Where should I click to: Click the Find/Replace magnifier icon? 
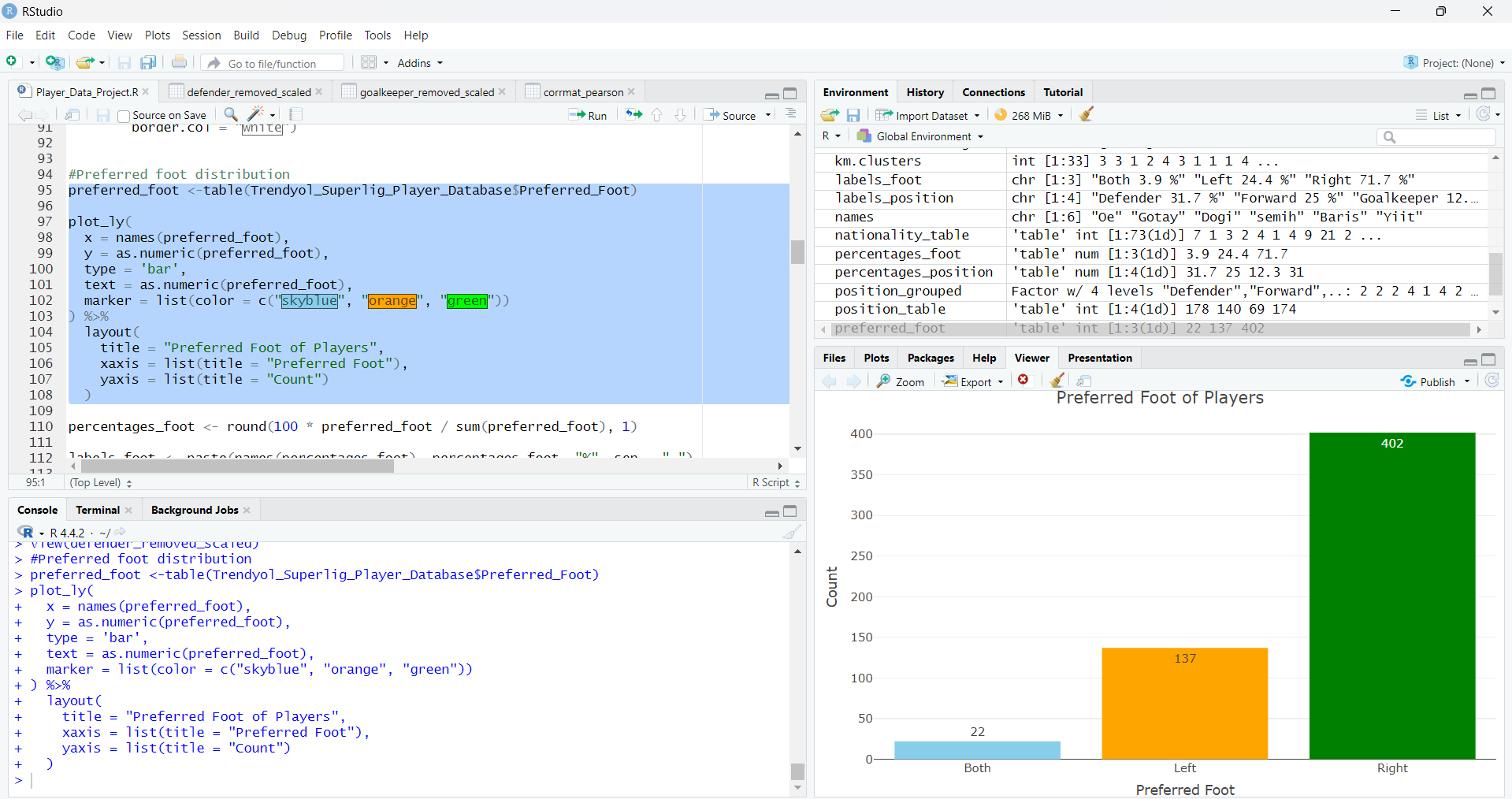coord(231,115)
